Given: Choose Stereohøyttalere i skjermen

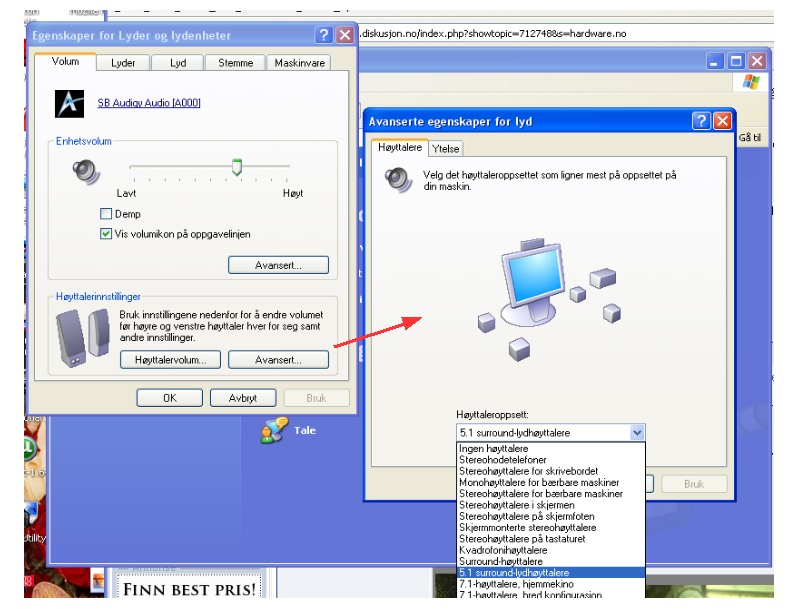Looking at the screenshot, I should pos(551,505).
